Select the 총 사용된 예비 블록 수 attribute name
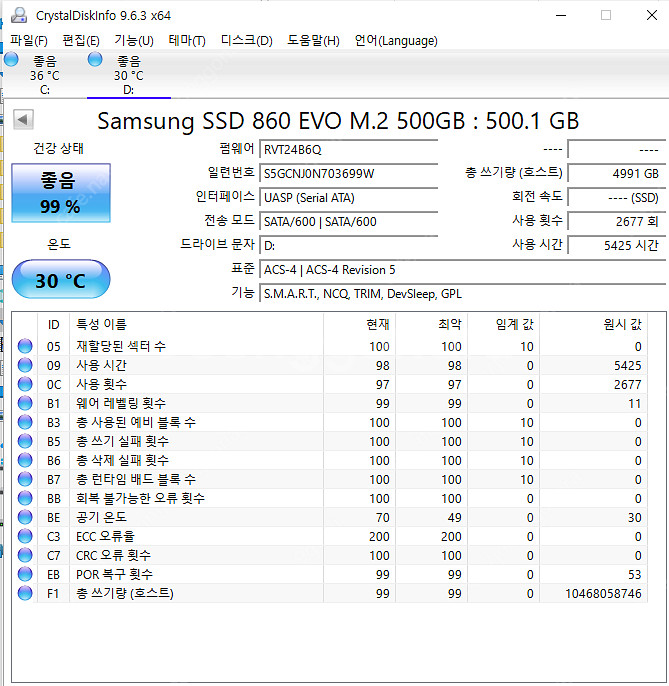The height and width of the screenshot is (686, 669). pyautogui.click(x=136, y=422)
